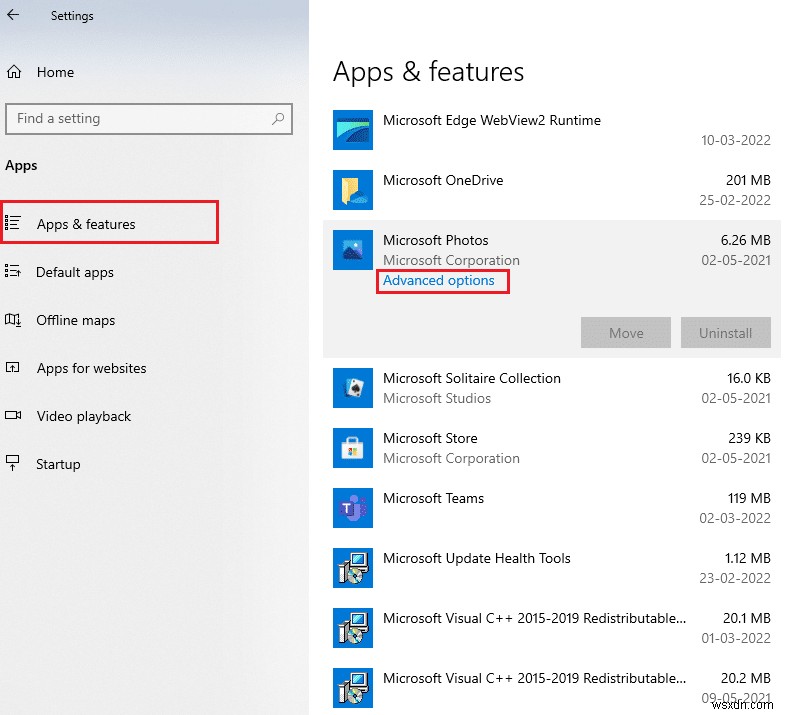
Task: Click the Microsoft Edge WebView2 Runtime icon
Action: click(x=353, y=130)
